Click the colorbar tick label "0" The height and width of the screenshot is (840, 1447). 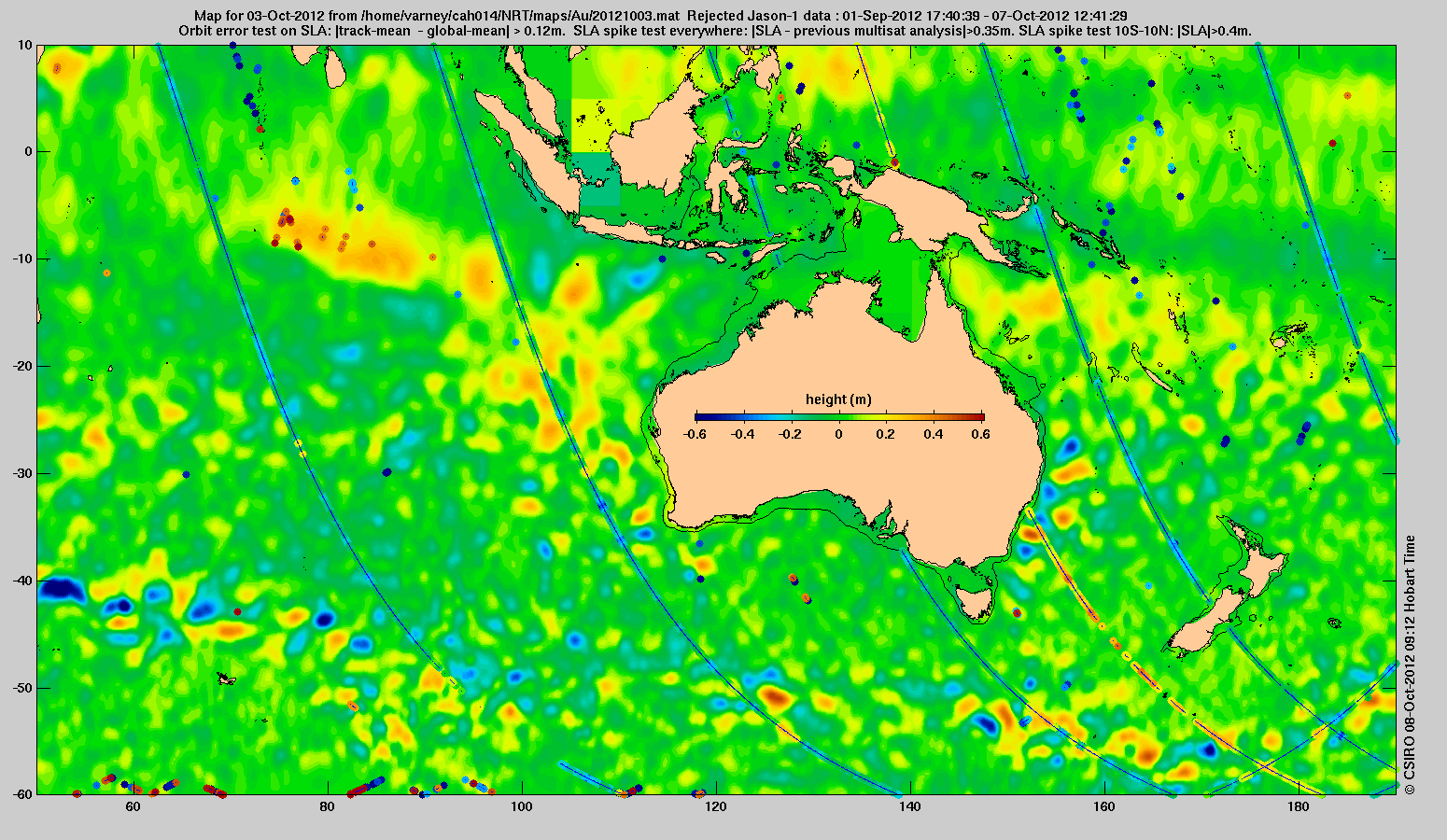coord(839,434)
